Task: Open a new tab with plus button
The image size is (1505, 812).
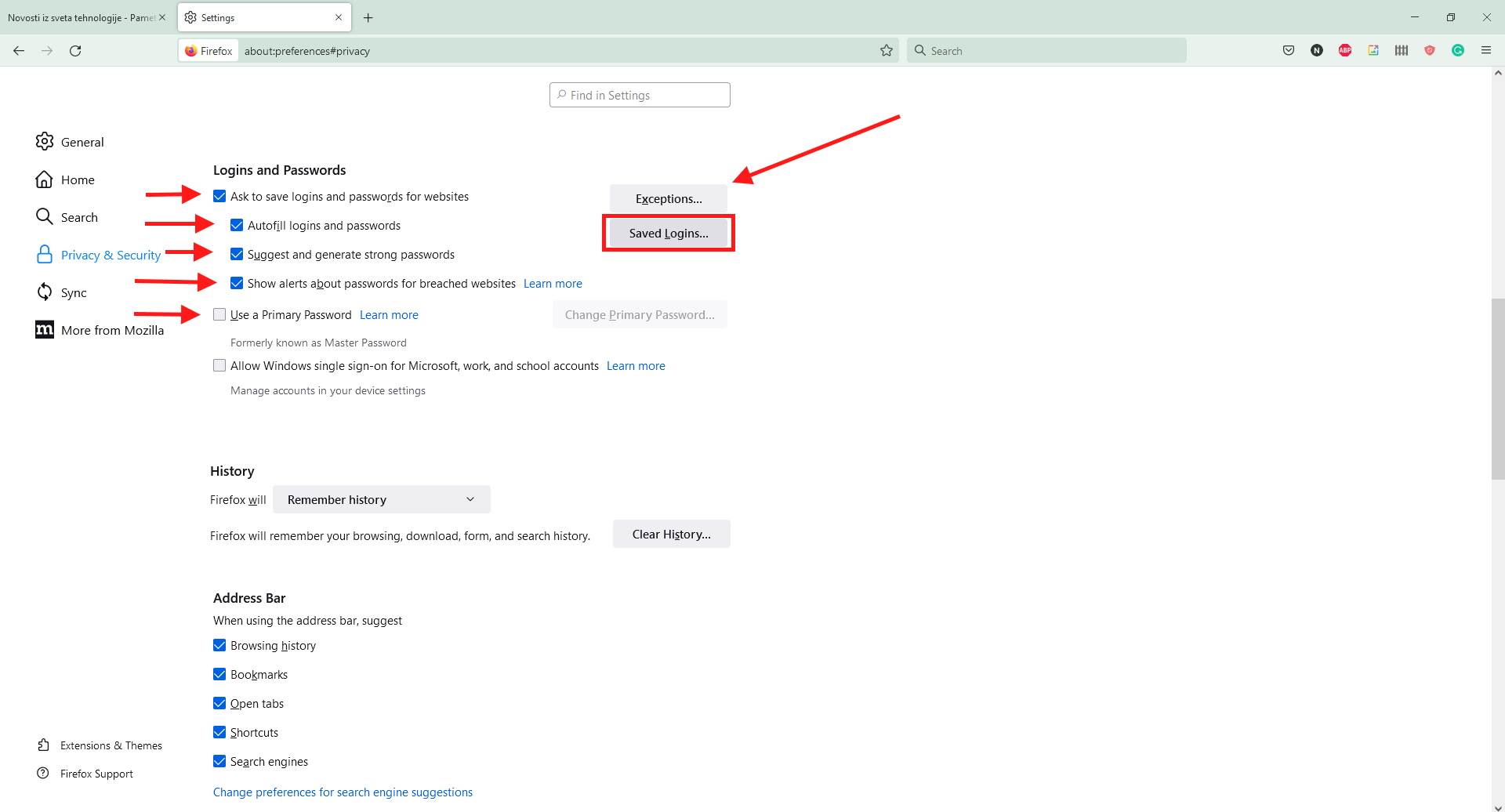Action: [368, 17]
